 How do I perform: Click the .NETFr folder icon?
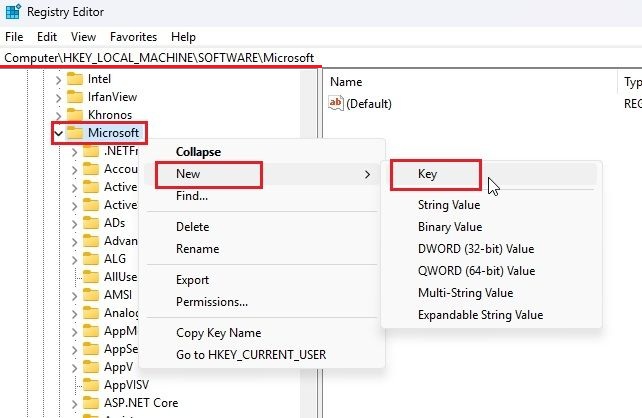91,151
